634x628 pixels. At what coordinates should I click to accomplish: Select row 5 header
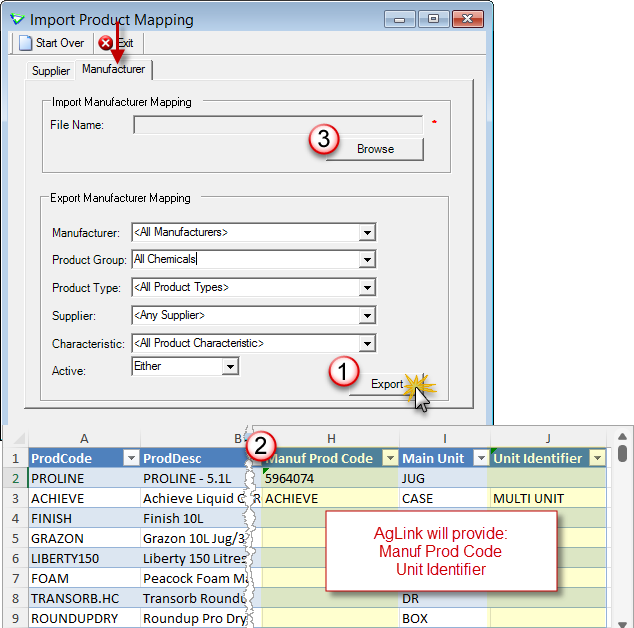15,538
